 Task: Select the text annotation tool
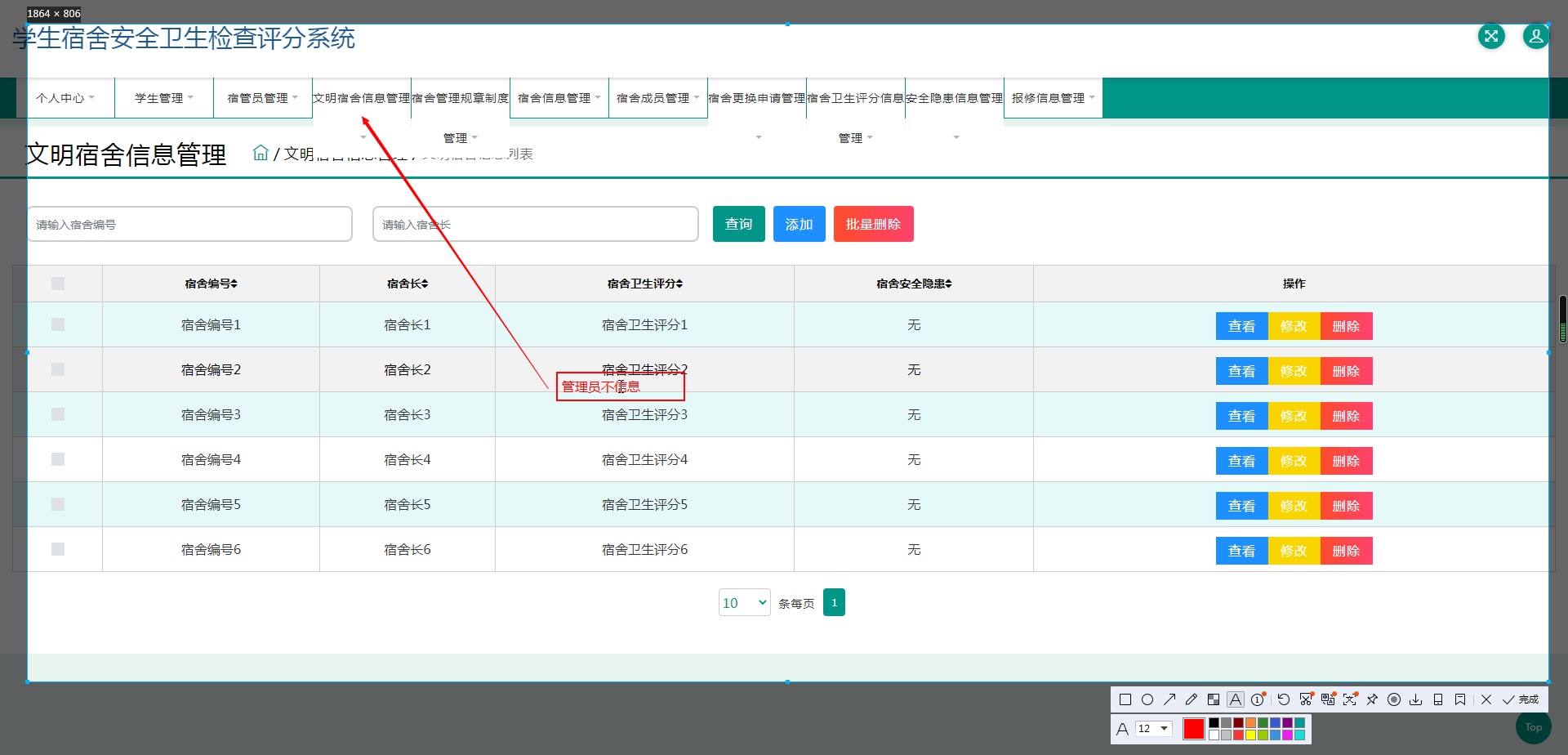tap(1236, 699)
